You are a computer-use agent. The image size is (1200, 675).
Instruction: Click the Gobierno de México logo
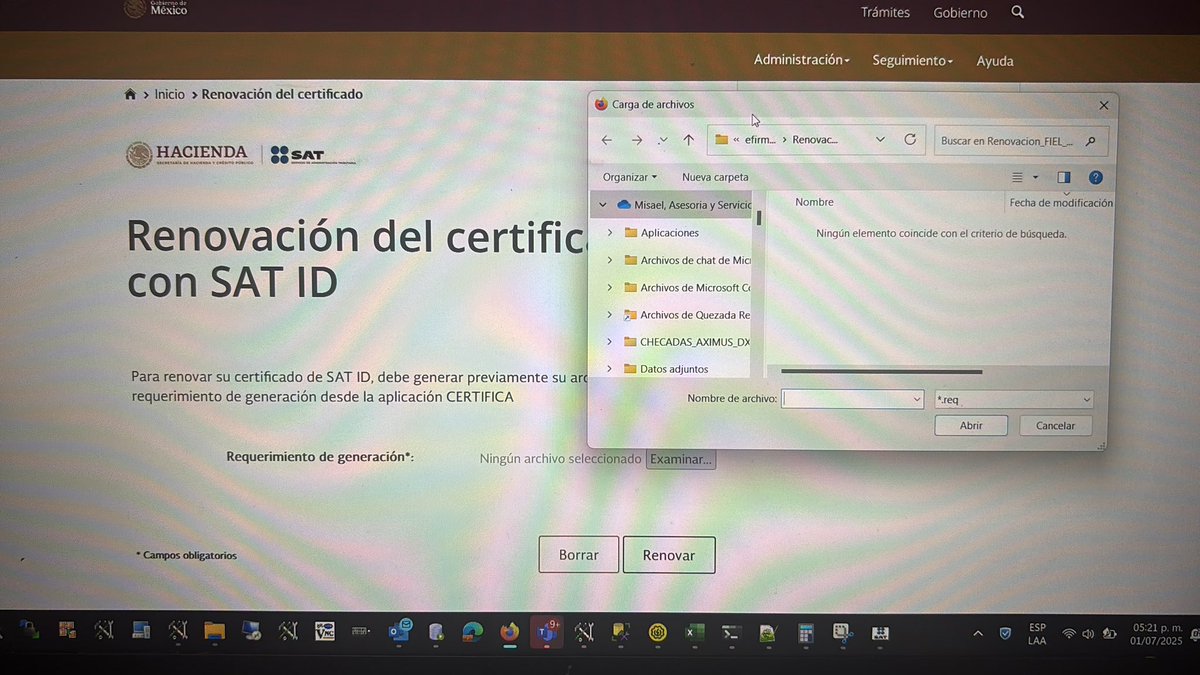point(156,9)
